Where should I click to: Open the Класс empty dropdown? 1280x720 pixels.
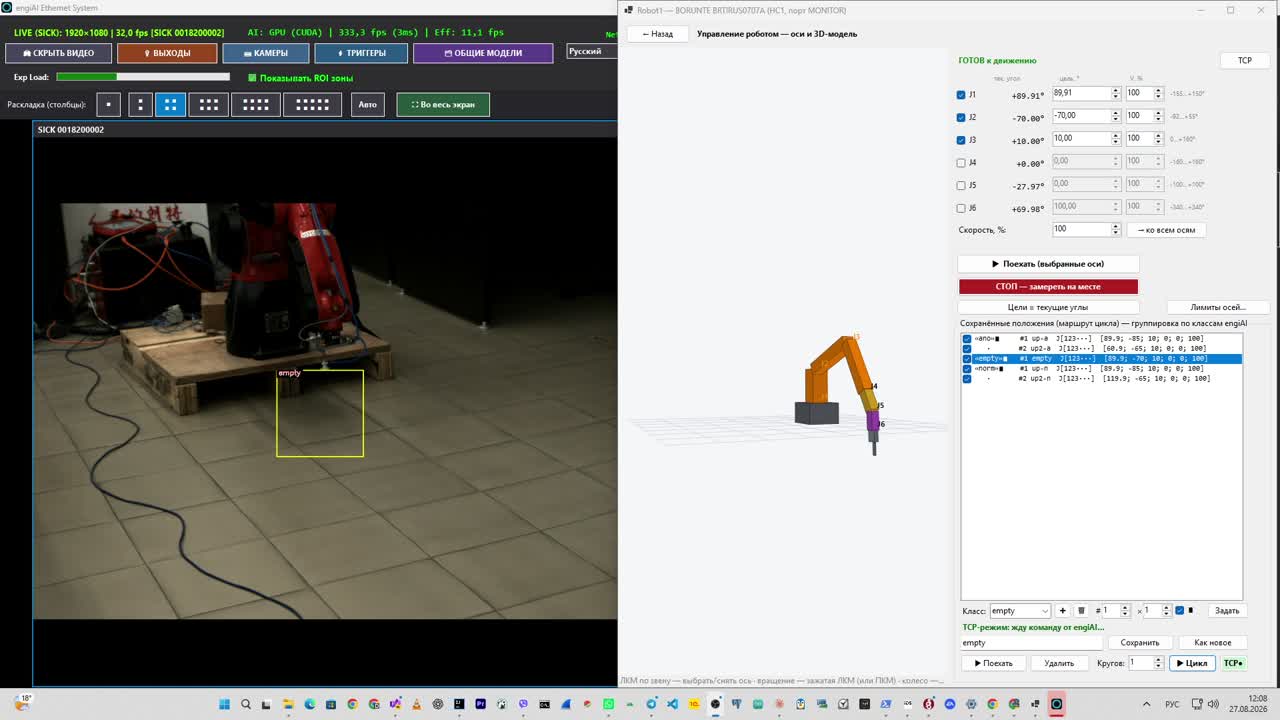click(x=1020, y=610)
